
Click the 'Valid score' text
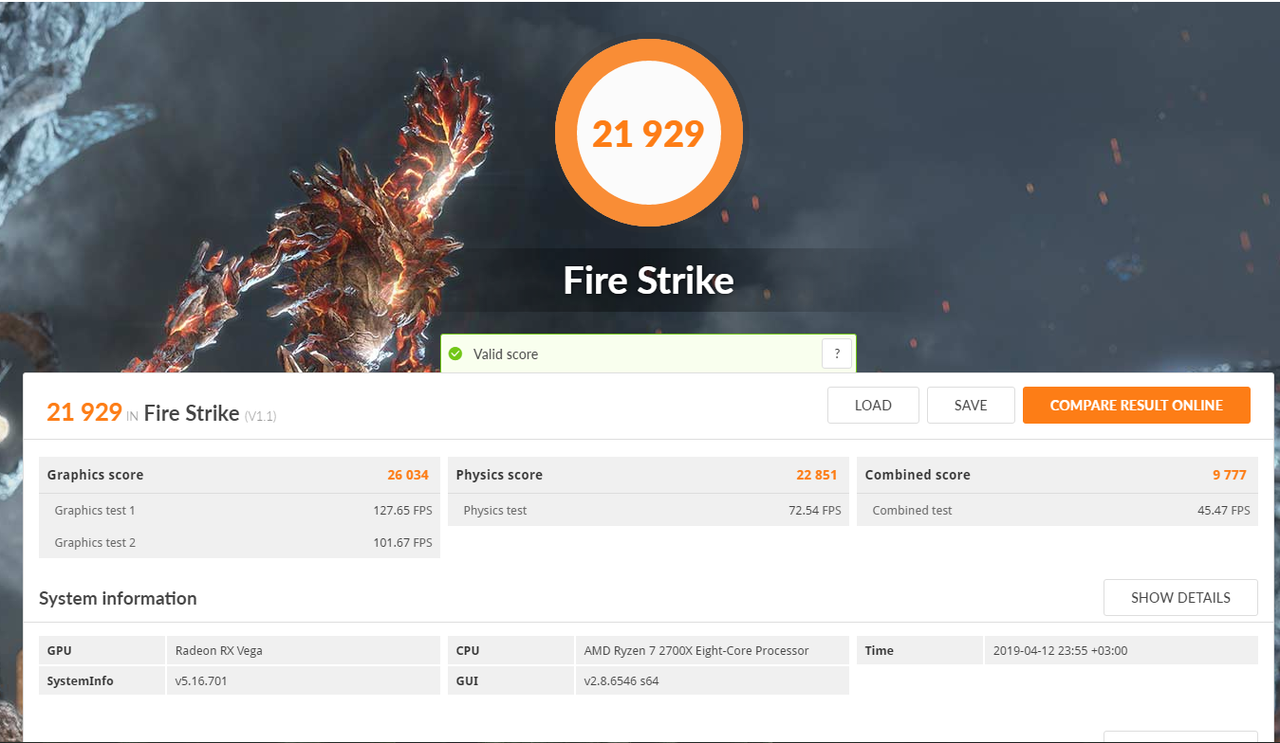pos(506,354)
